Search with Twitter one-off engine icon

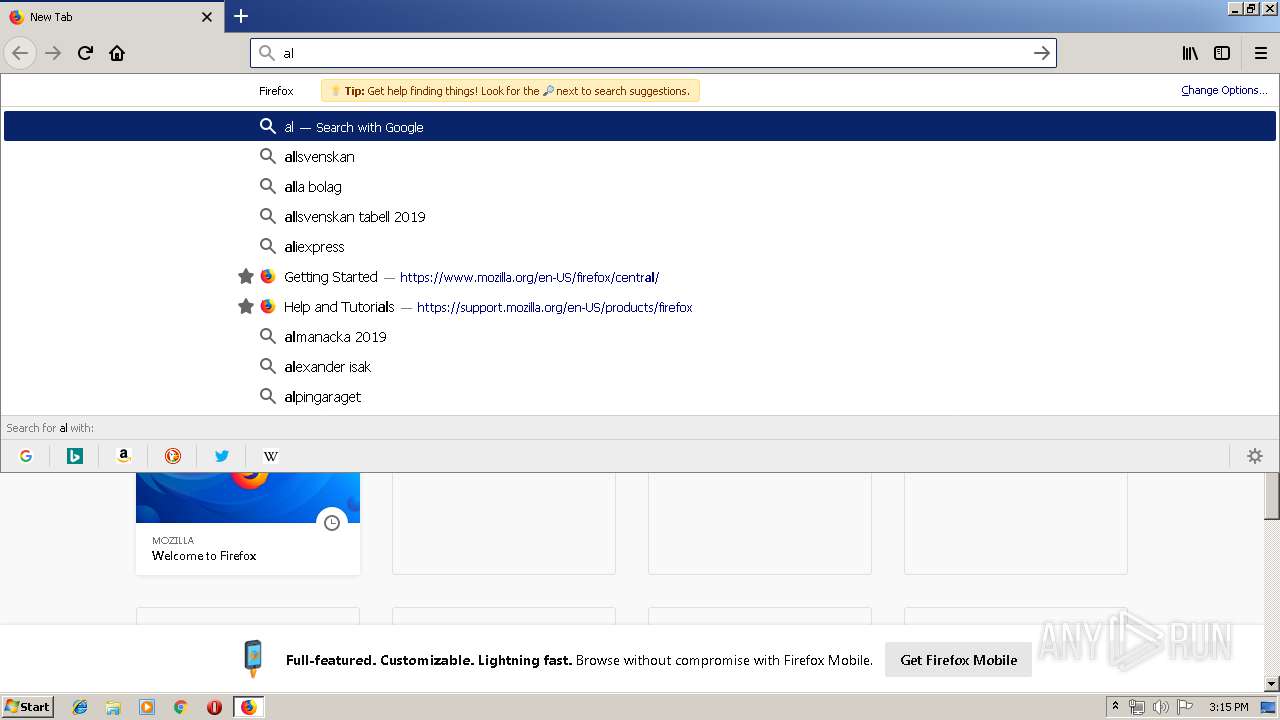(222, 456)
